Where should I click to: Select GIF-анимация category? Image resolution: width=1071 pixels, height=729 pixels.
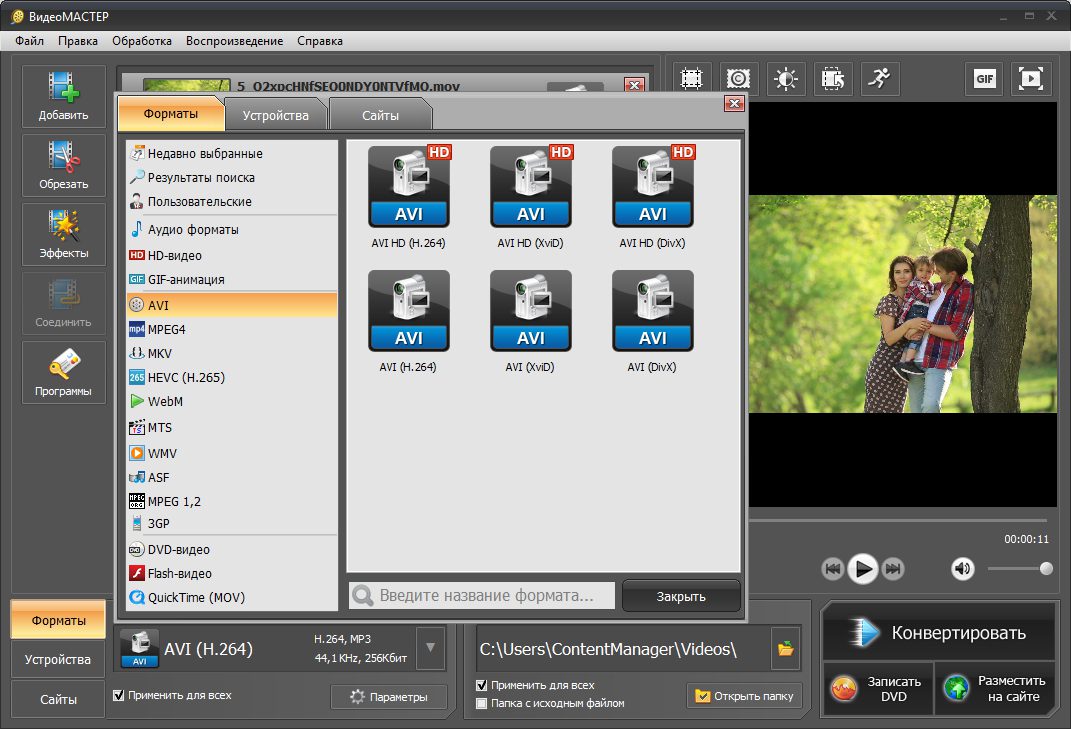tap(232, 279)
